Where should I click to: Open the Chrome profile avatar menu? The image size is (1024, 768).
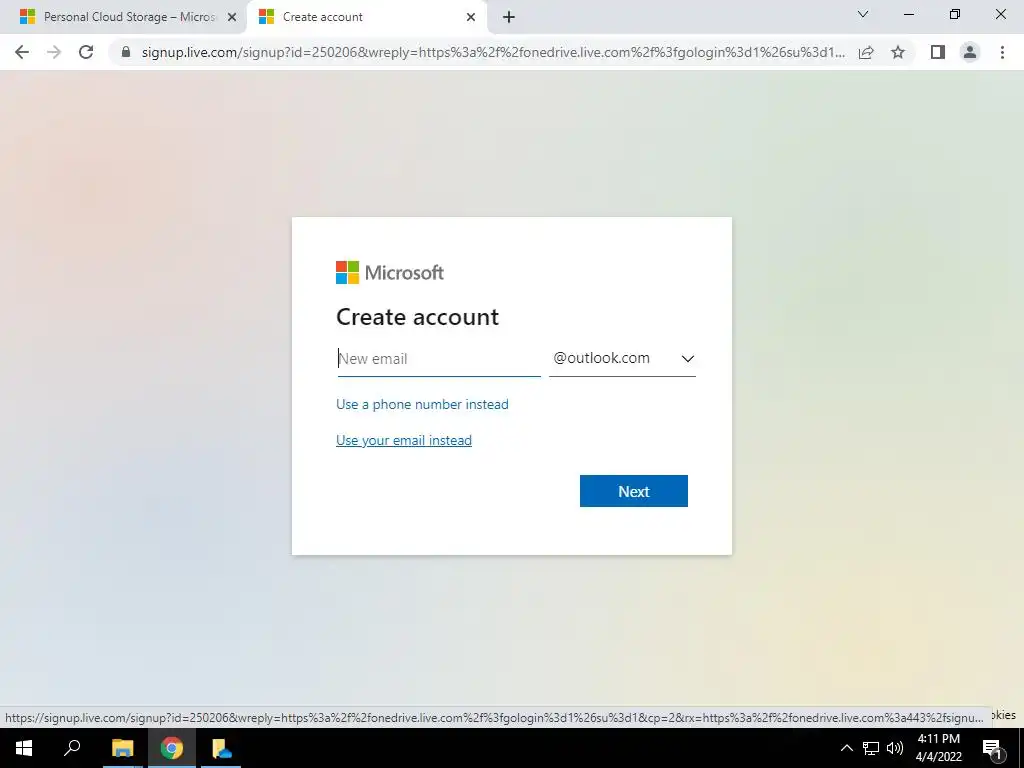pos(970,52)
